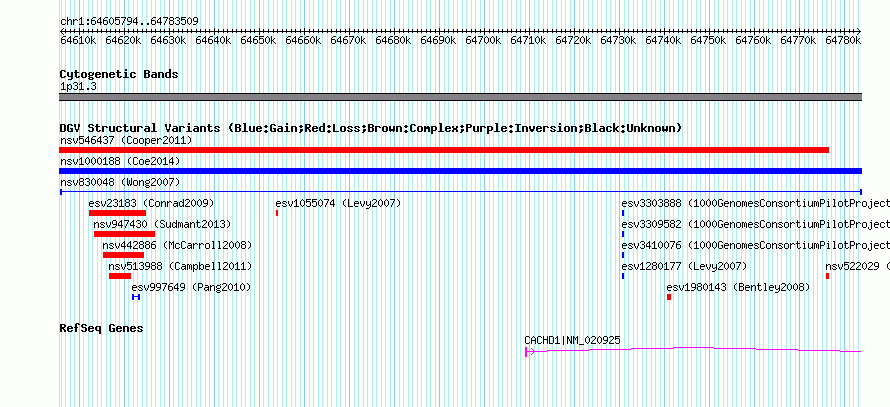Click the RefSeq Genes track title
The height and width of the screenshot is (407, 890).
pos(101,328)
